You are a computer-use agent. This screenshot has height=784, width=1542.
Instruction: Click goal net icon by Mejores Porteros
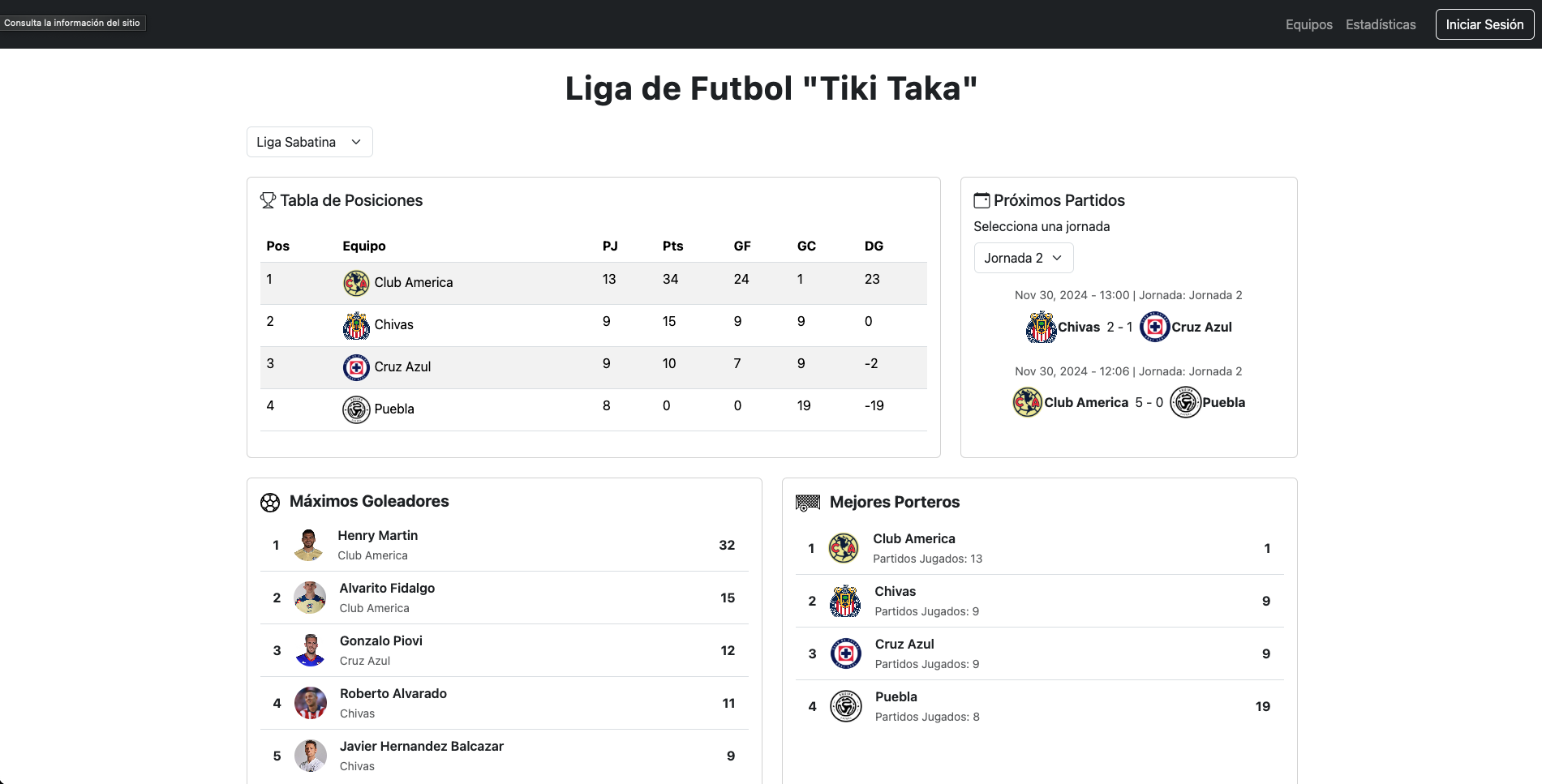tap(808, 503)
